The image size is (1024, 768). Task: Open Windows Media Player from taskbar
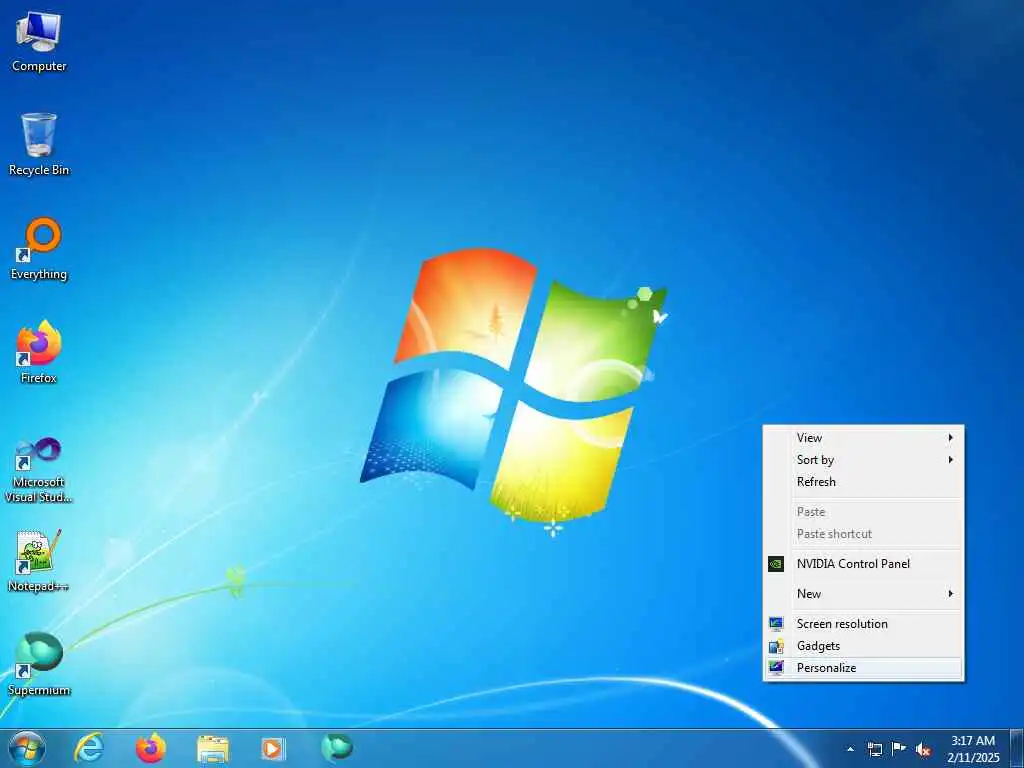(273, 748)
